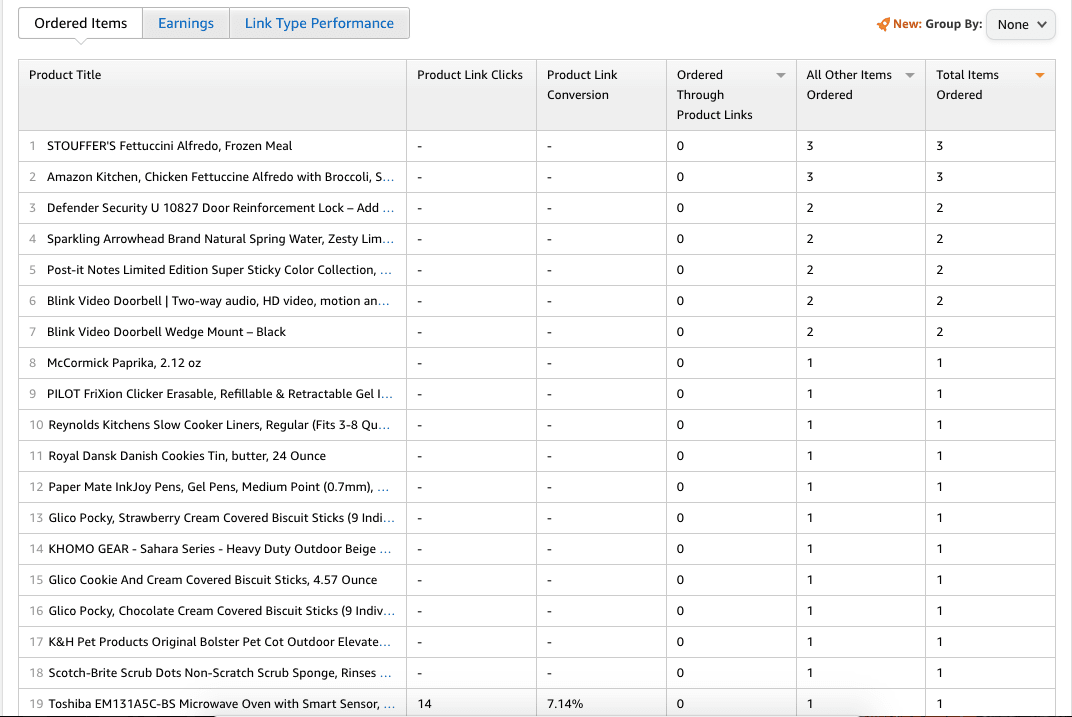The height and width of the screenshot is (717, 1072).
Task: Expand truncated PILOT FriXion Clicker title
Action: click(x=388, y=395)
